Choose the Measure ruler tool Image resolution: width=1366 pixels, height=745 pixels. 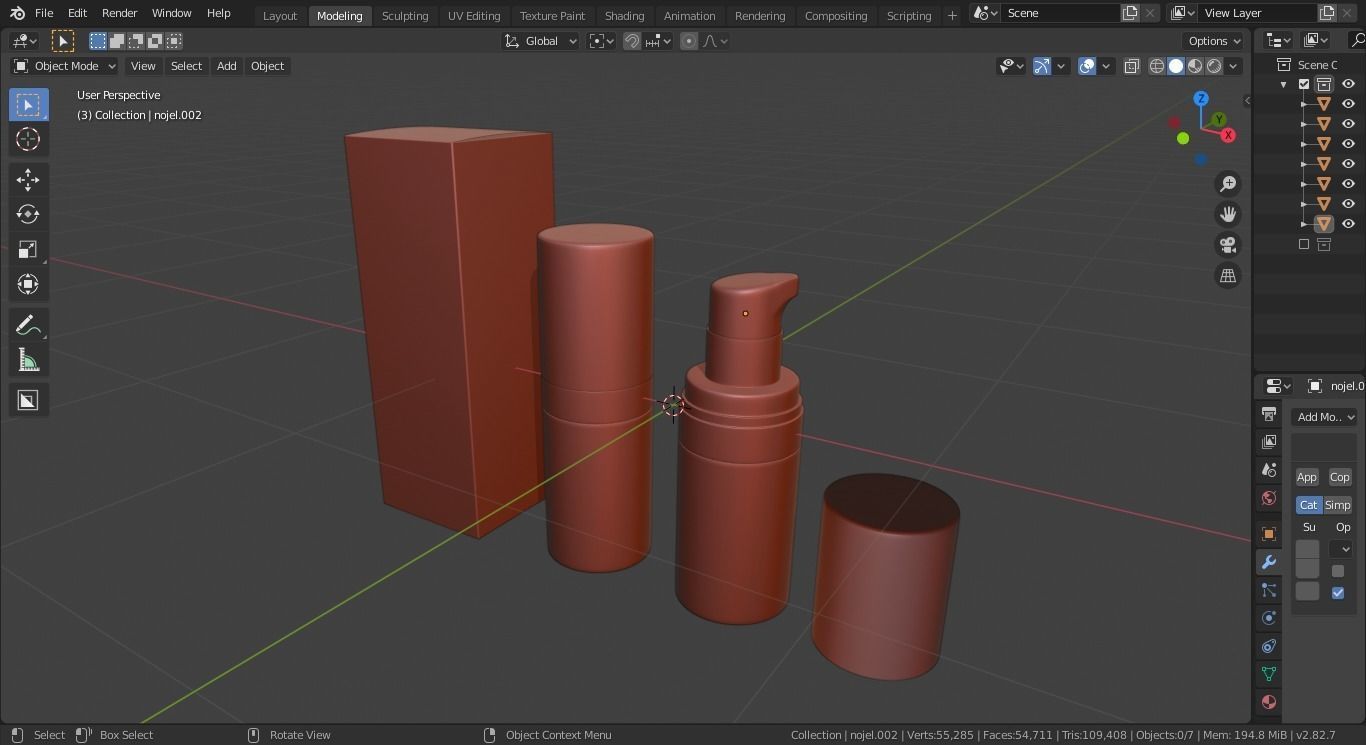coord(28,360)
